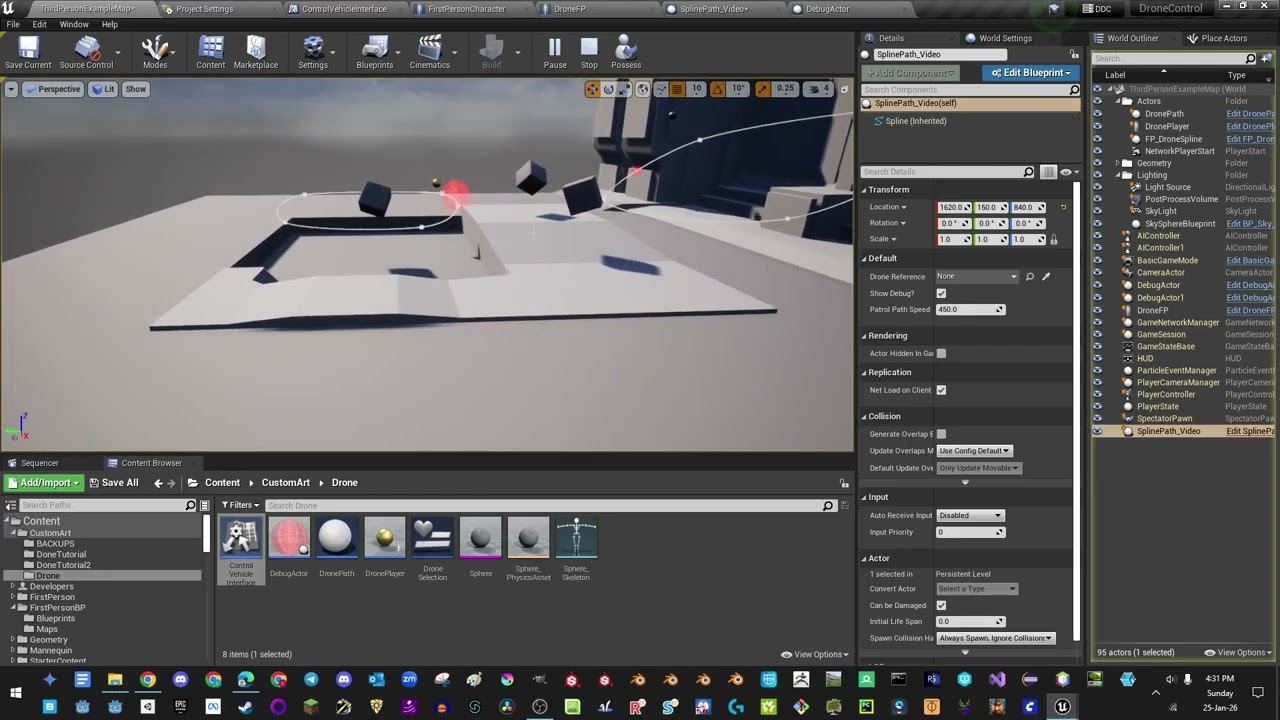Click the Save All button

coord(114,483)
